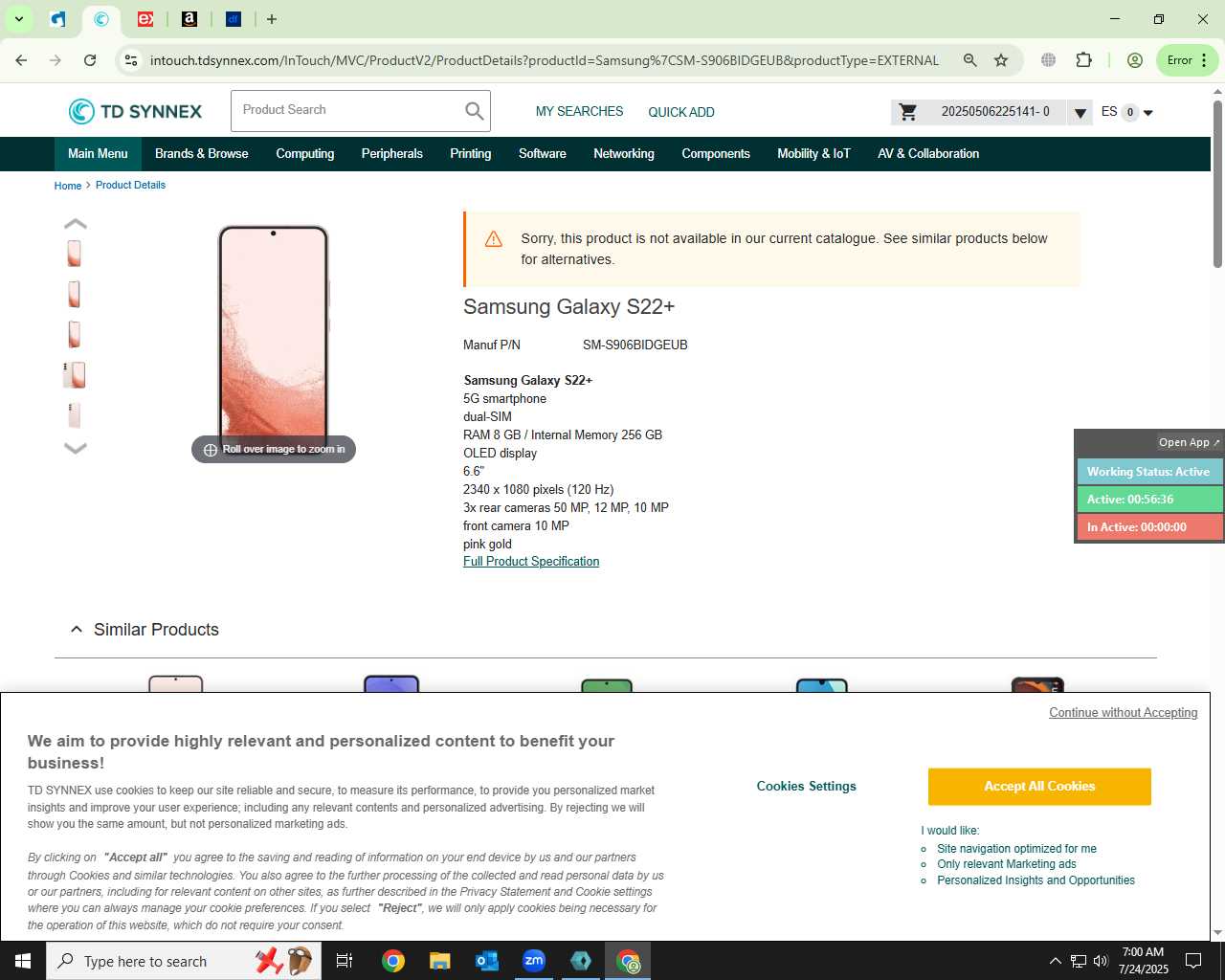The width and height of the screenshot is (1225, 980).
Task: Show previous thumbnails with up chevron
Action: pos(76,224)
